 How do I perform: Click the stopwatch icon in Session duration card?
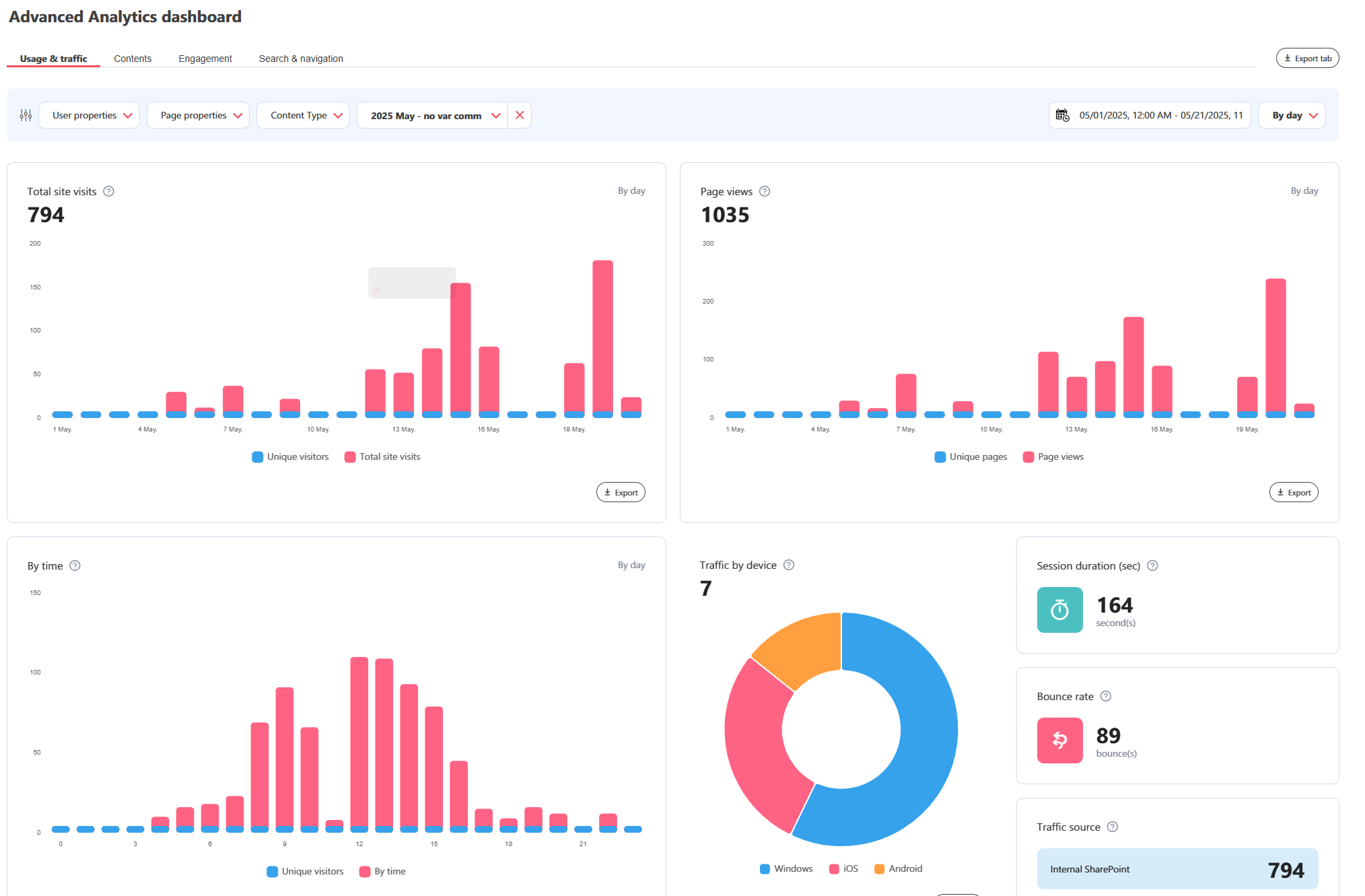tap(1059, 610)
